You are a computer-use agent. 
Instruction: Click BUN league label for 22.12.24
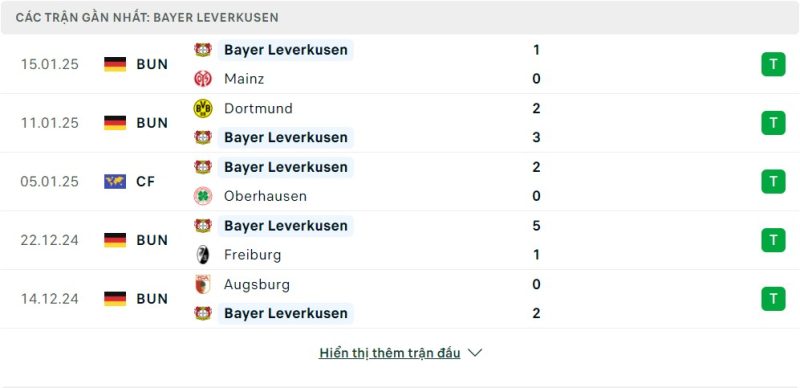152,240
